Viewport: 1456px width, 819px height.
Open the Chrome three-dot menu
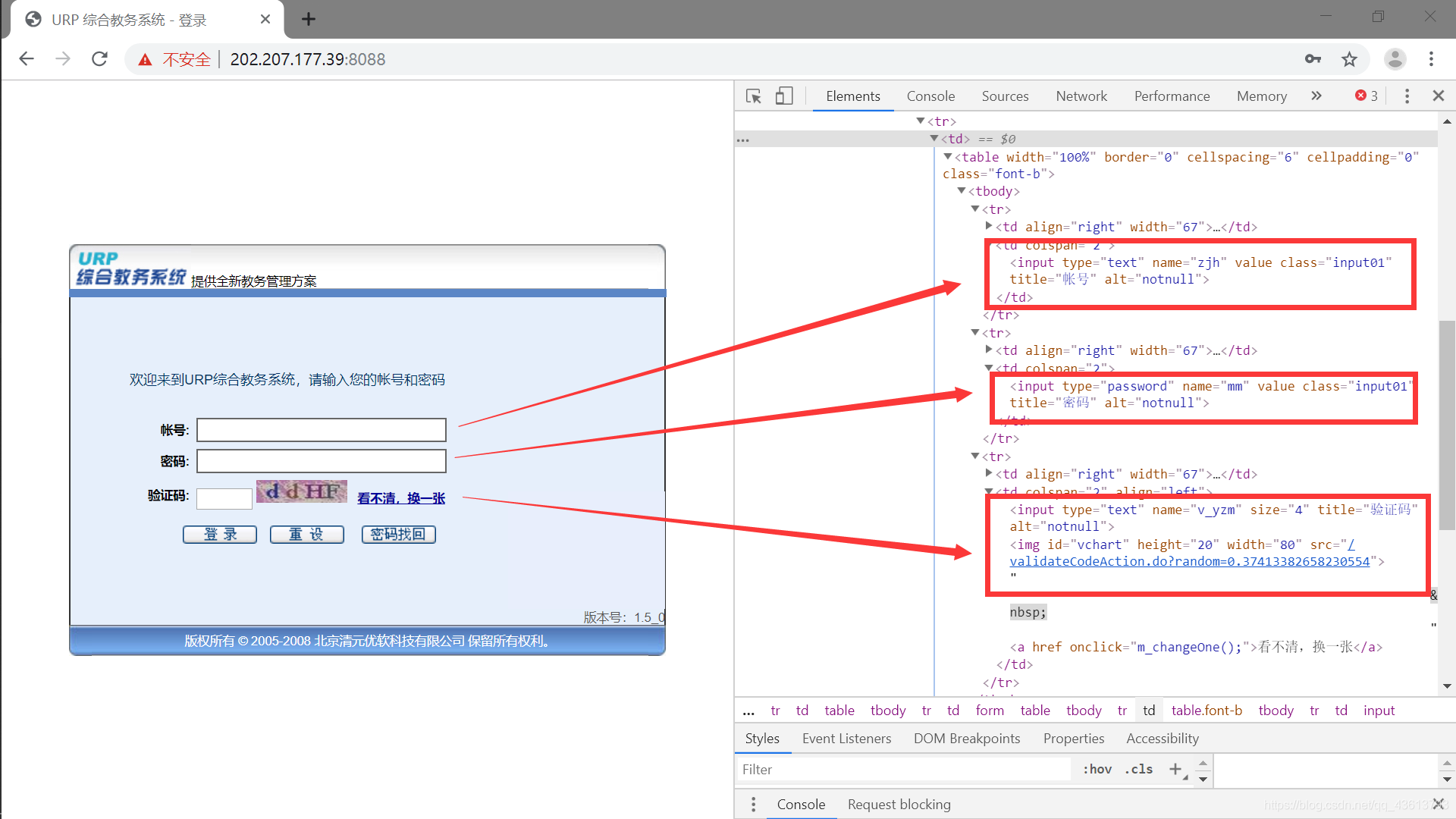pos(1431,59)
